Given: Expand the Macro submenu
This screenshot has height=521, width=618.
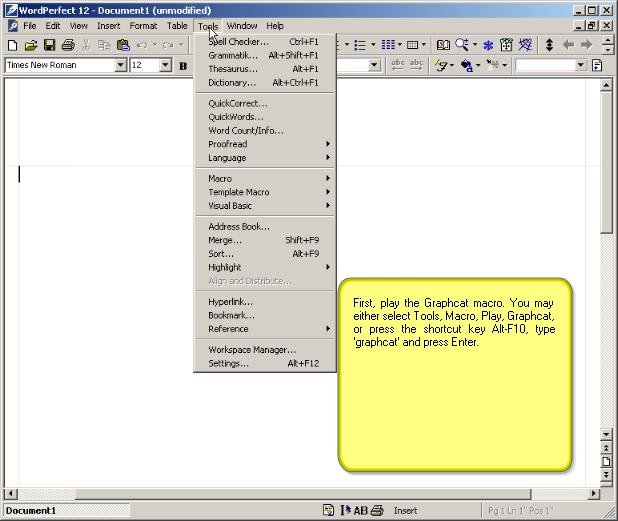Looking at the screenshot, I should (265, 179).
